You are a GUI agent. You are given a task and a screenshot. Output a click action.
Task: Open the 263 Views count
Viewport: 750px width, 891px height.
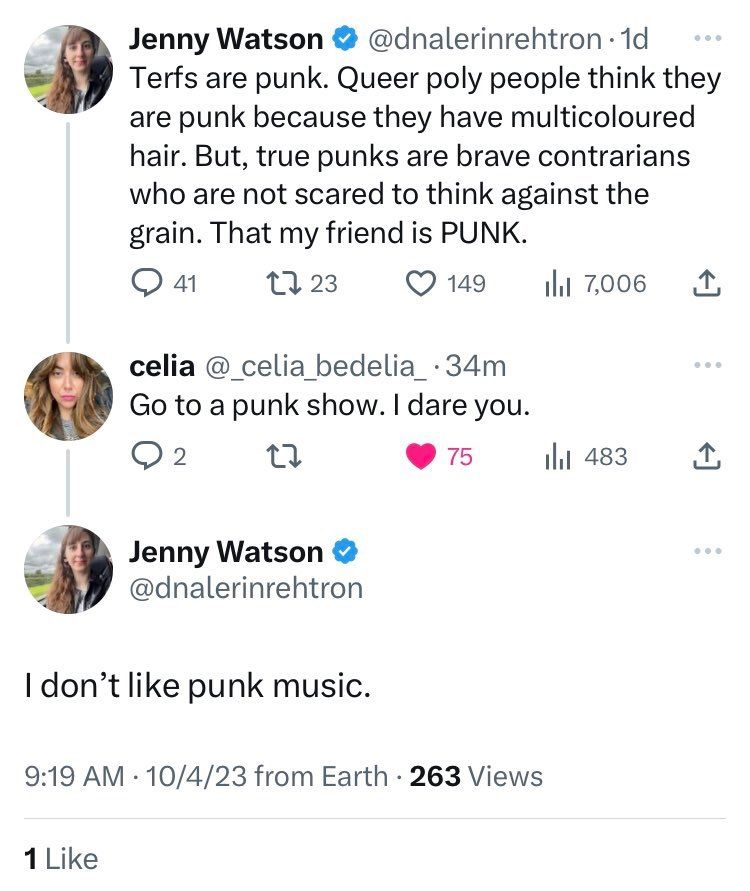pyautogui.click(x=476, y=776)
